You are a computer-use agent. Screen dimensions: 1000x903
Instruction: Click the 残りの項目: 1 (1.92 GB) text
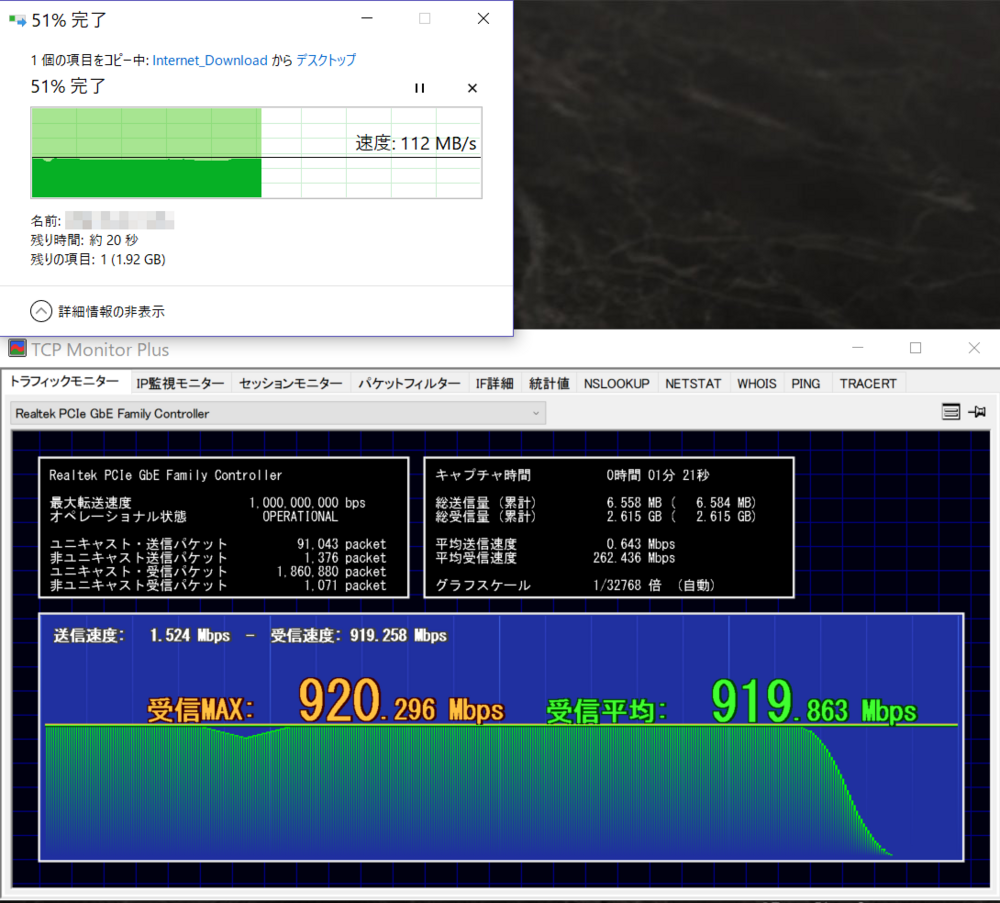(x=98, y=260)
